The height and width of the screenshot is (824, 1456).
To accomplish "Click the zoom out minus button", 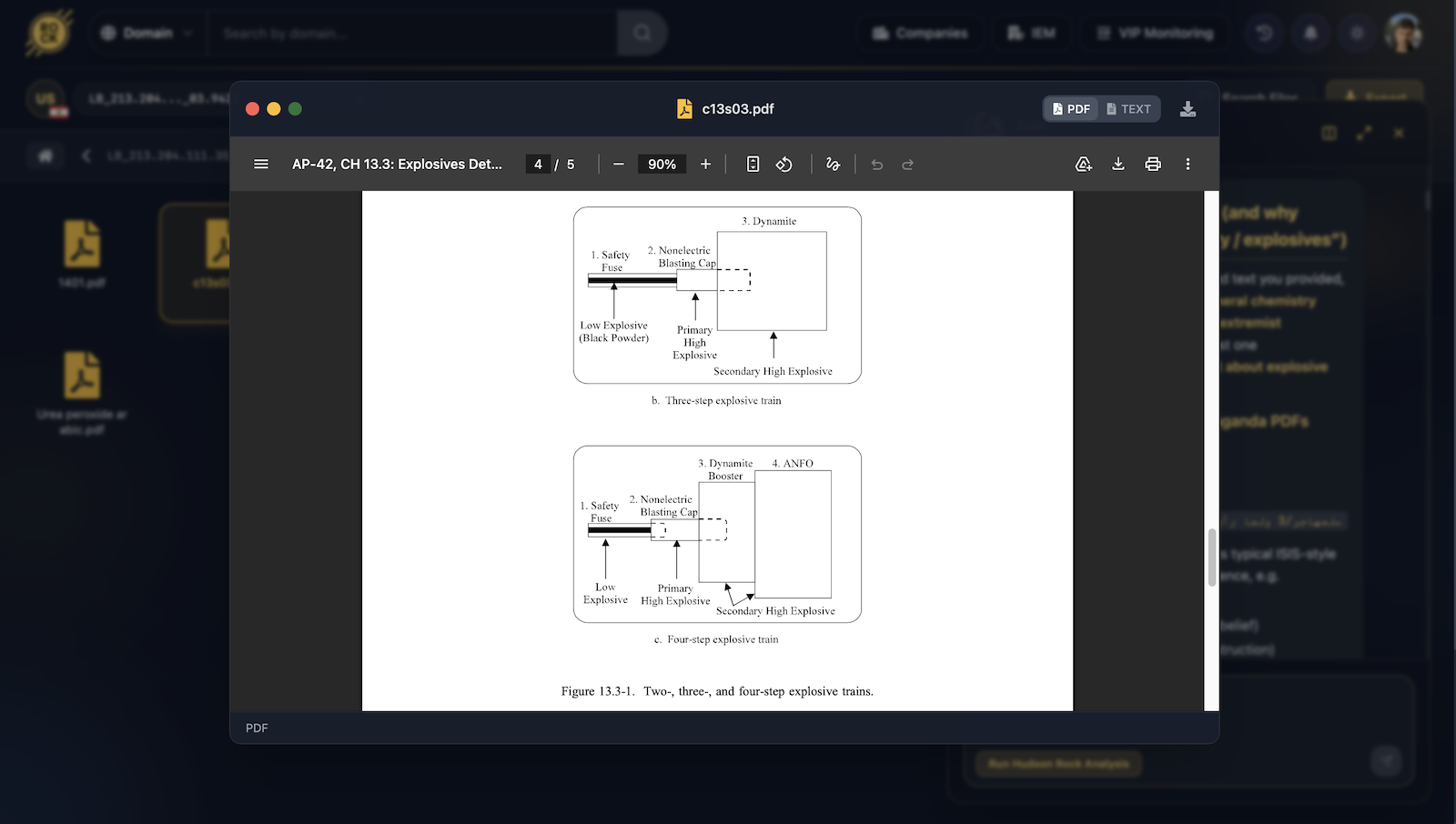I will [619, 165].
